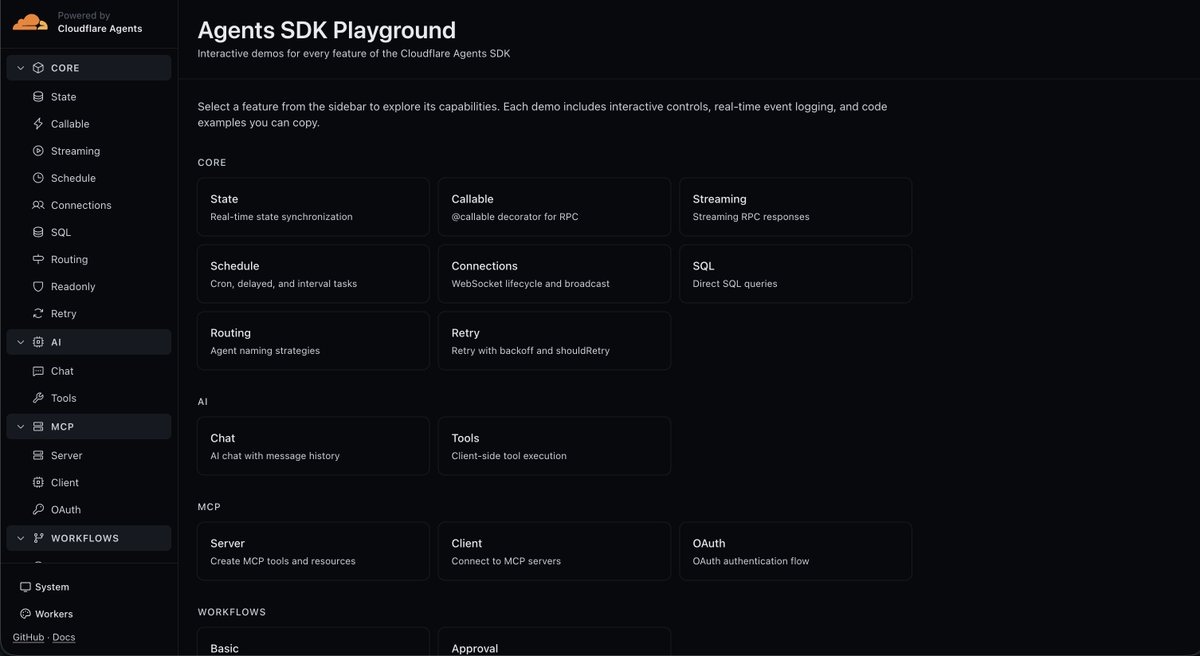Image resolution: width=1200 pixels, height=656 pixels.
Task: Select the Workers color theme option
Action: [x=46, y=614]
